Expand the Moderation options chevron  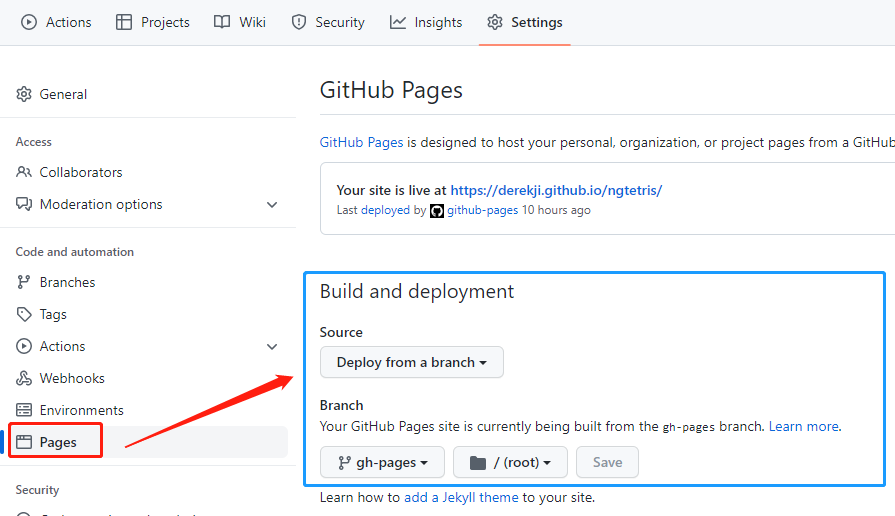(x=272, y=204)
